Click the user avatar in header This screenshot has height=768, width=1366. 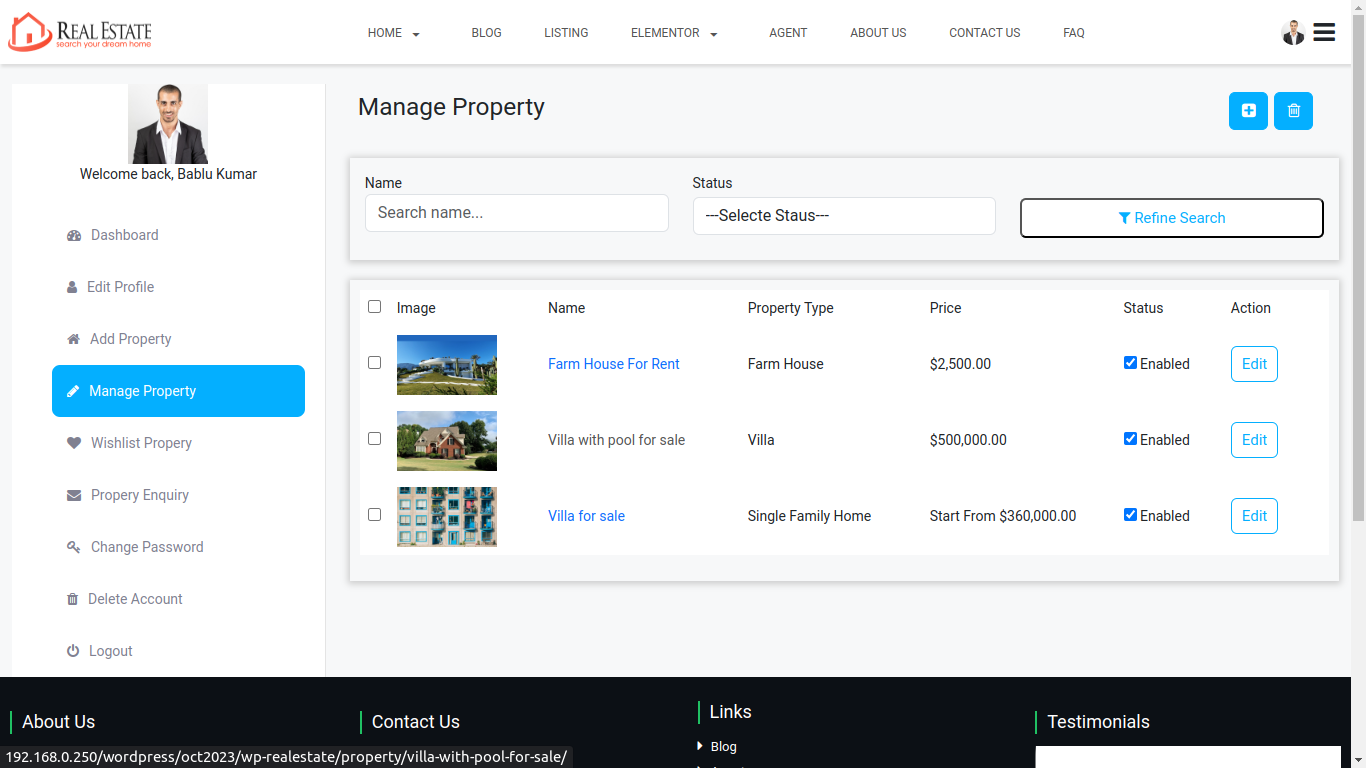coord(1293,33)
